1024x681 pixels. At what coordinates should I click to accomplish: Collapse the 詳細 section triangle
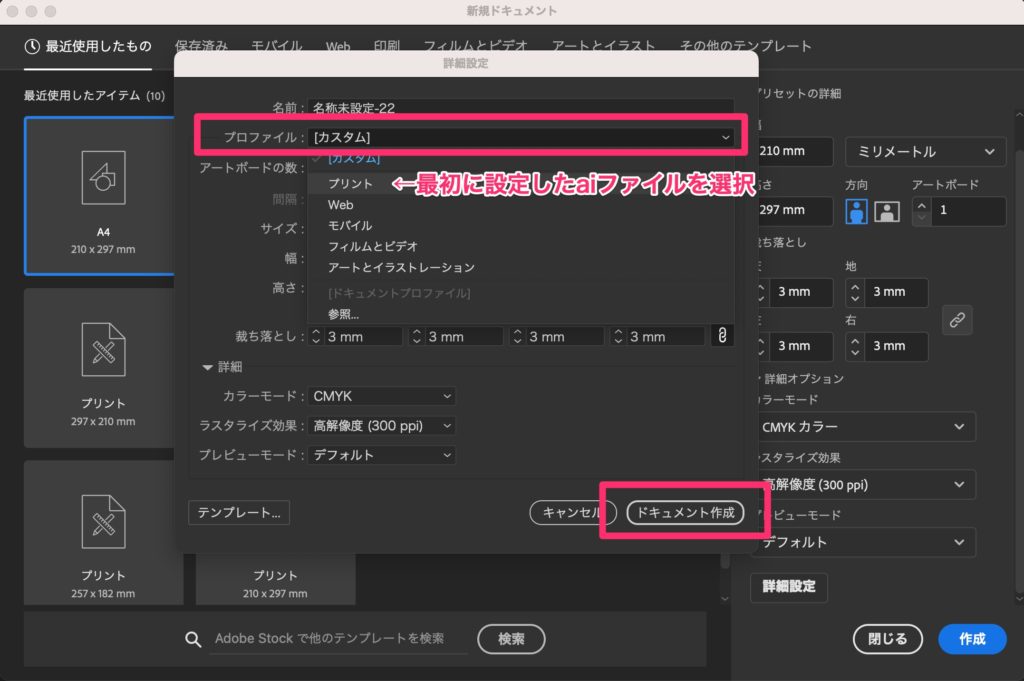click(208, 367)
